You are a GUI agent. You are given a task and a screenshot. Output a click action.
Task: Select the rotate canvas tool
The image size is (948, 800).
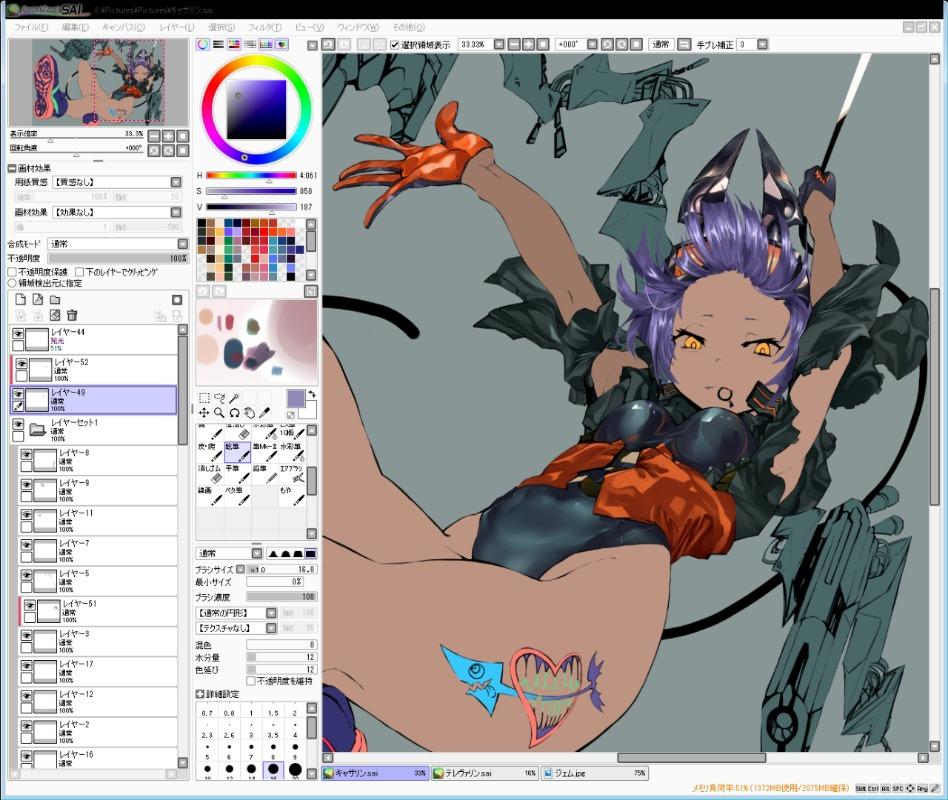234,412
